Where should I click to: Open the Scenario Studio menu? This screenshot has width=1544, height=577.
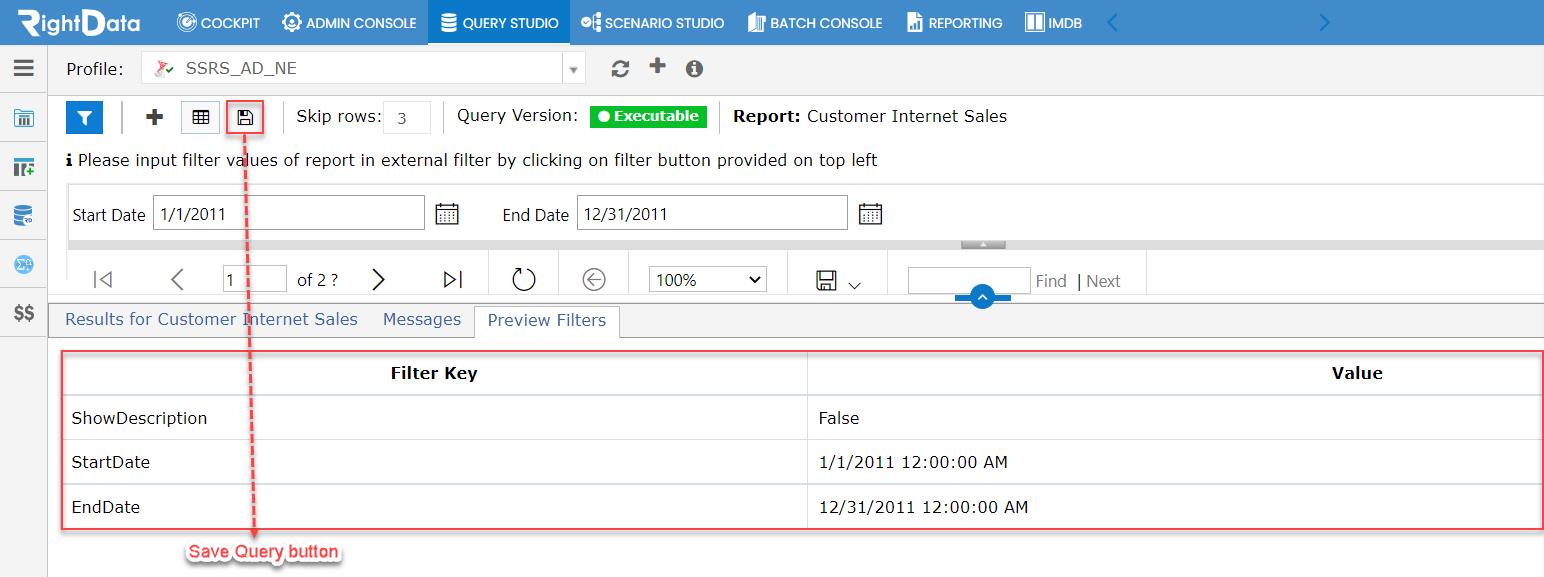point(653,22)
